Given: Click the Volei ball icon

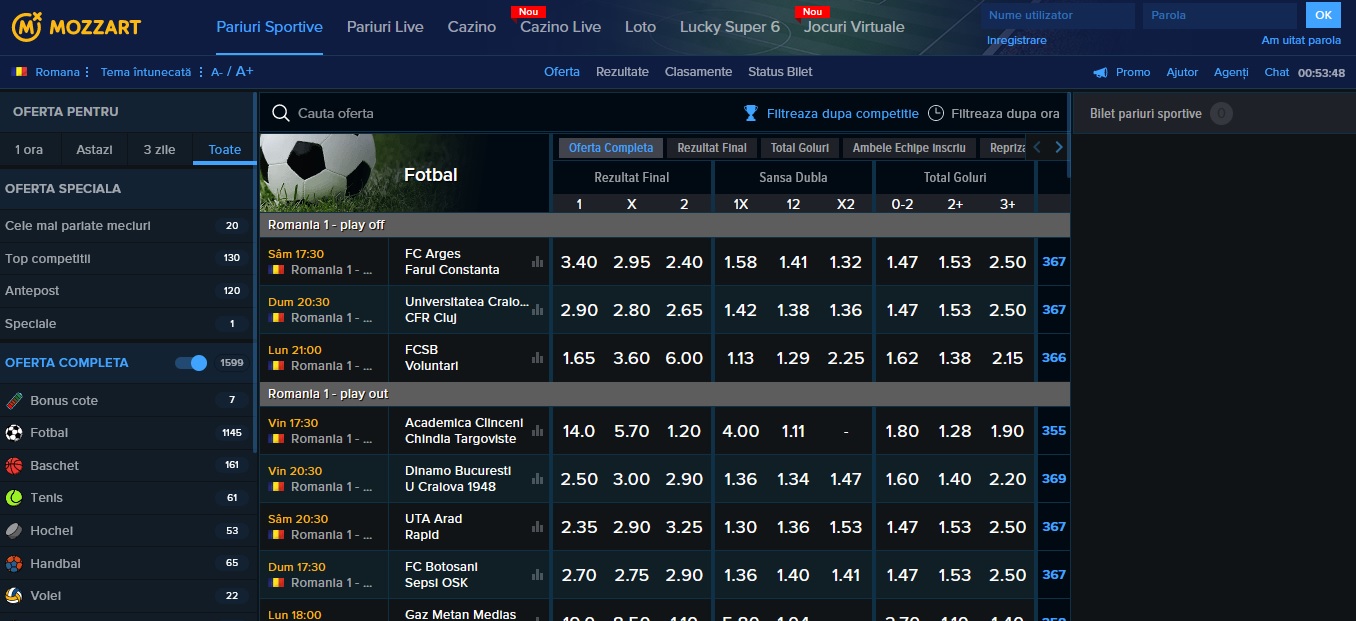Looking at the screenshot, I should point(14,595).
